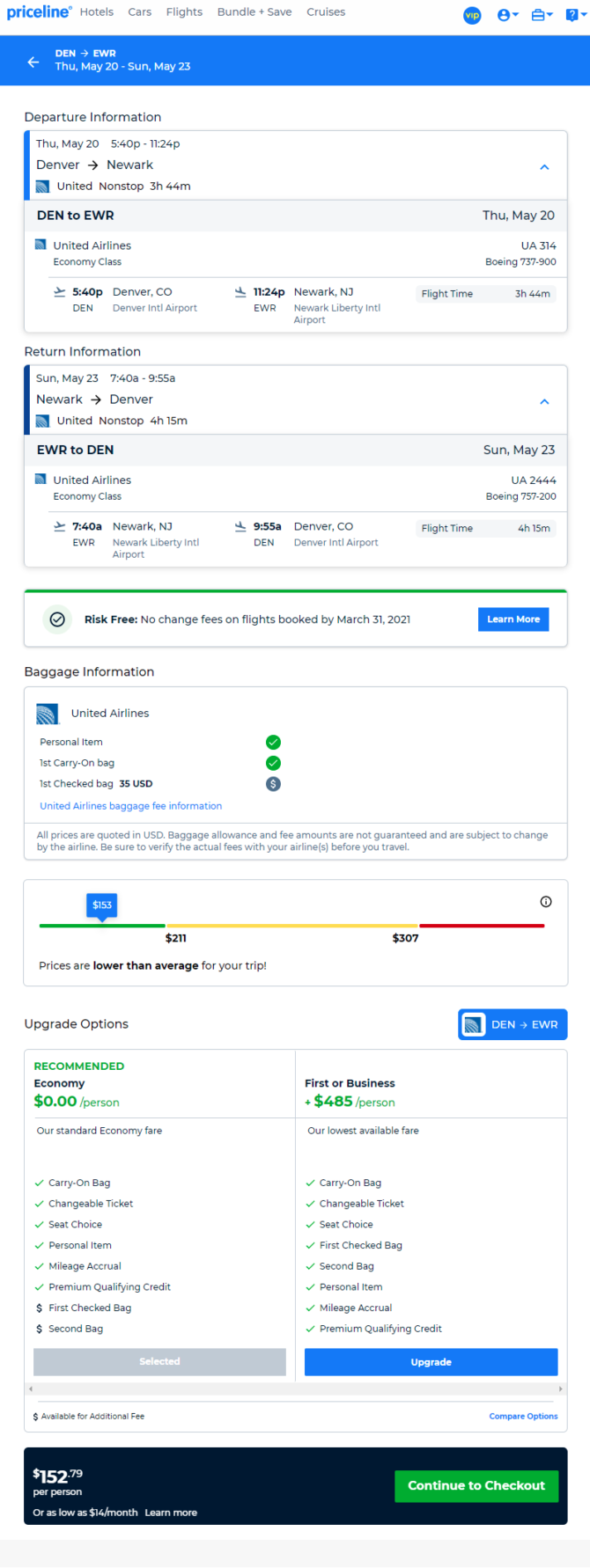Viewport: 590px width, 1568px height.
Task: Click UA 314 flight number
Action: 538,245
